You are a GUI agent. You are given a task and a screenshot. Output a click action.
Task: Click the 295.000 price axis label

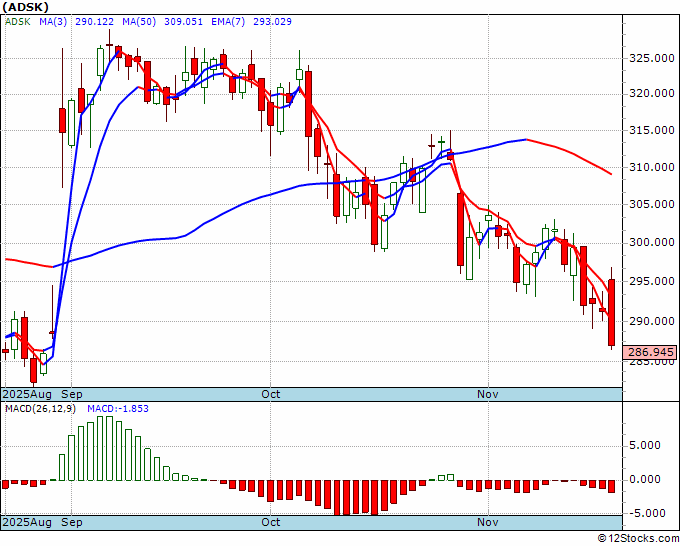[x=652, y=281]
